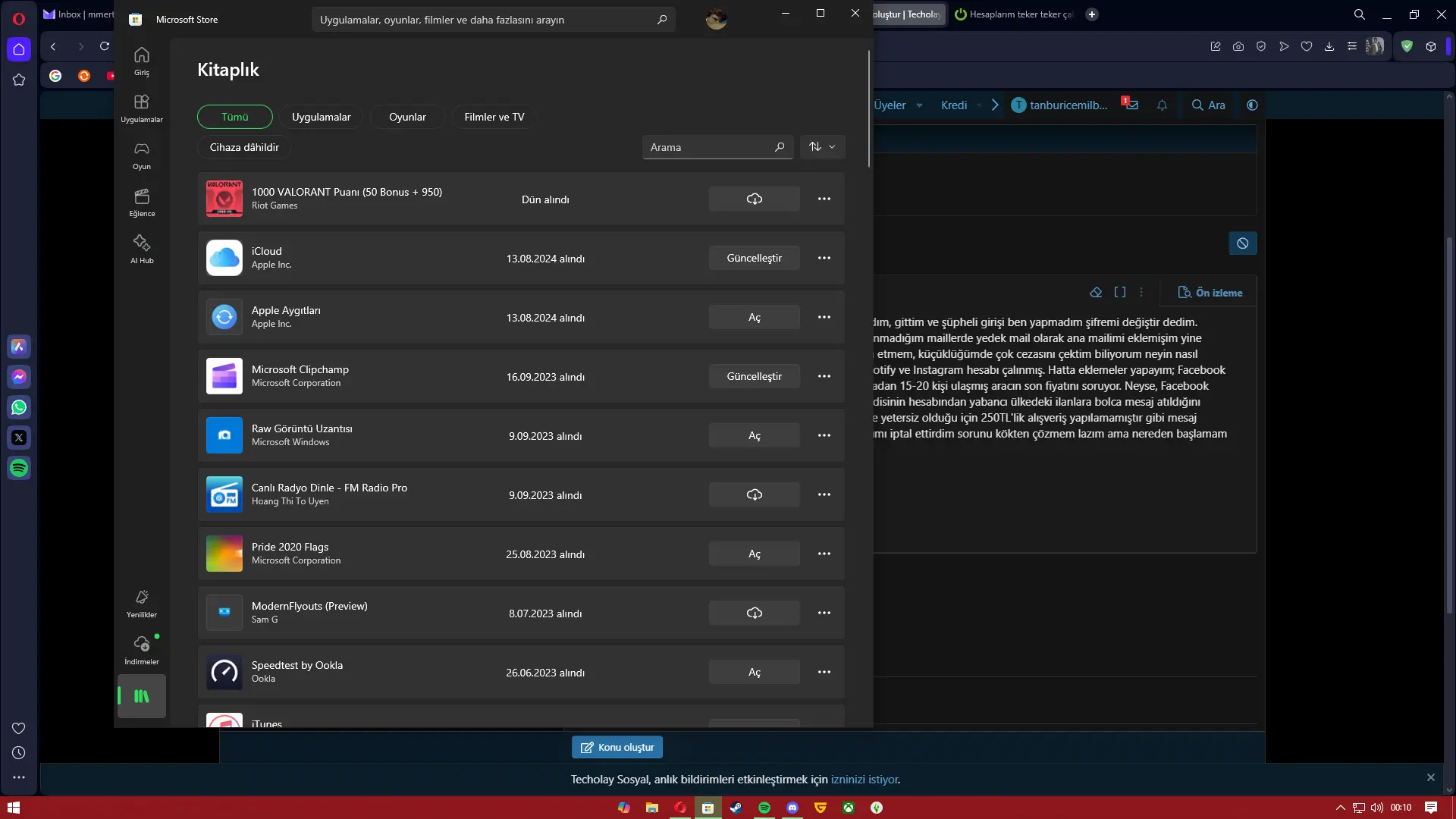Open İndirmeler in Store sidebar

tap(142, 651)
